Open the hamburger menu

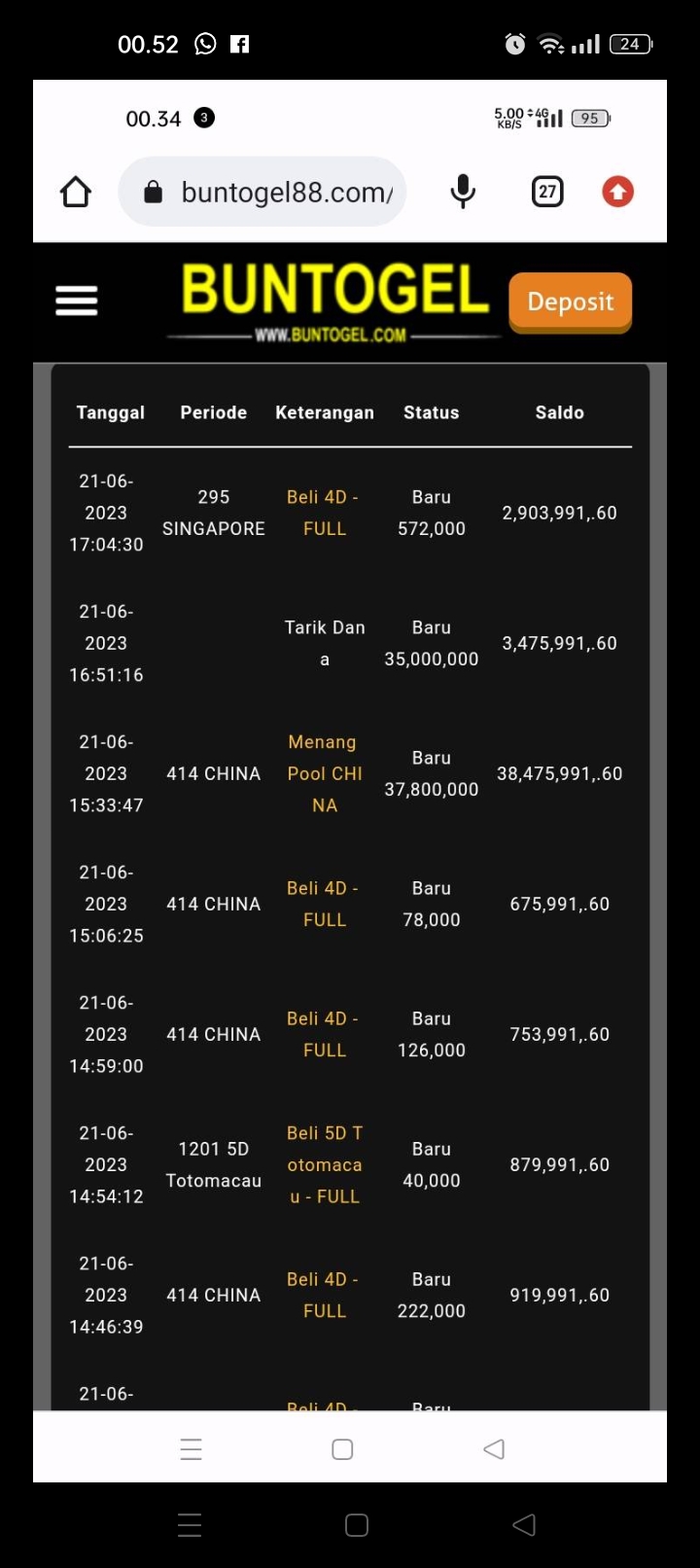(x=77, y=301)
